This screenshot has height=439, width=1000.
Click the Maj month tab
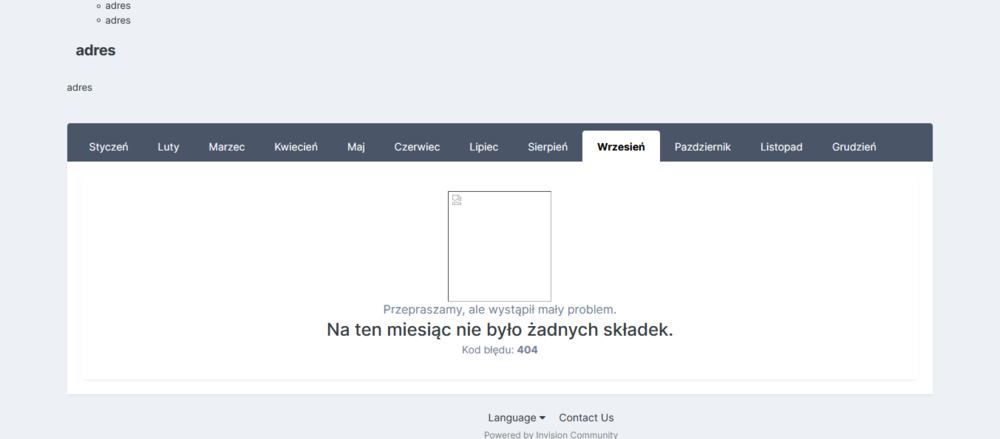tap(356, 147)
